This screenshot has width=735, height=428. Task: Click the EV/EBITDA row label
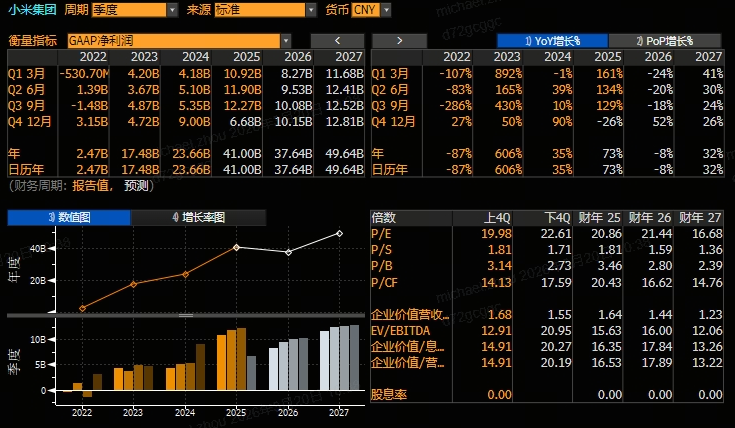399,329
